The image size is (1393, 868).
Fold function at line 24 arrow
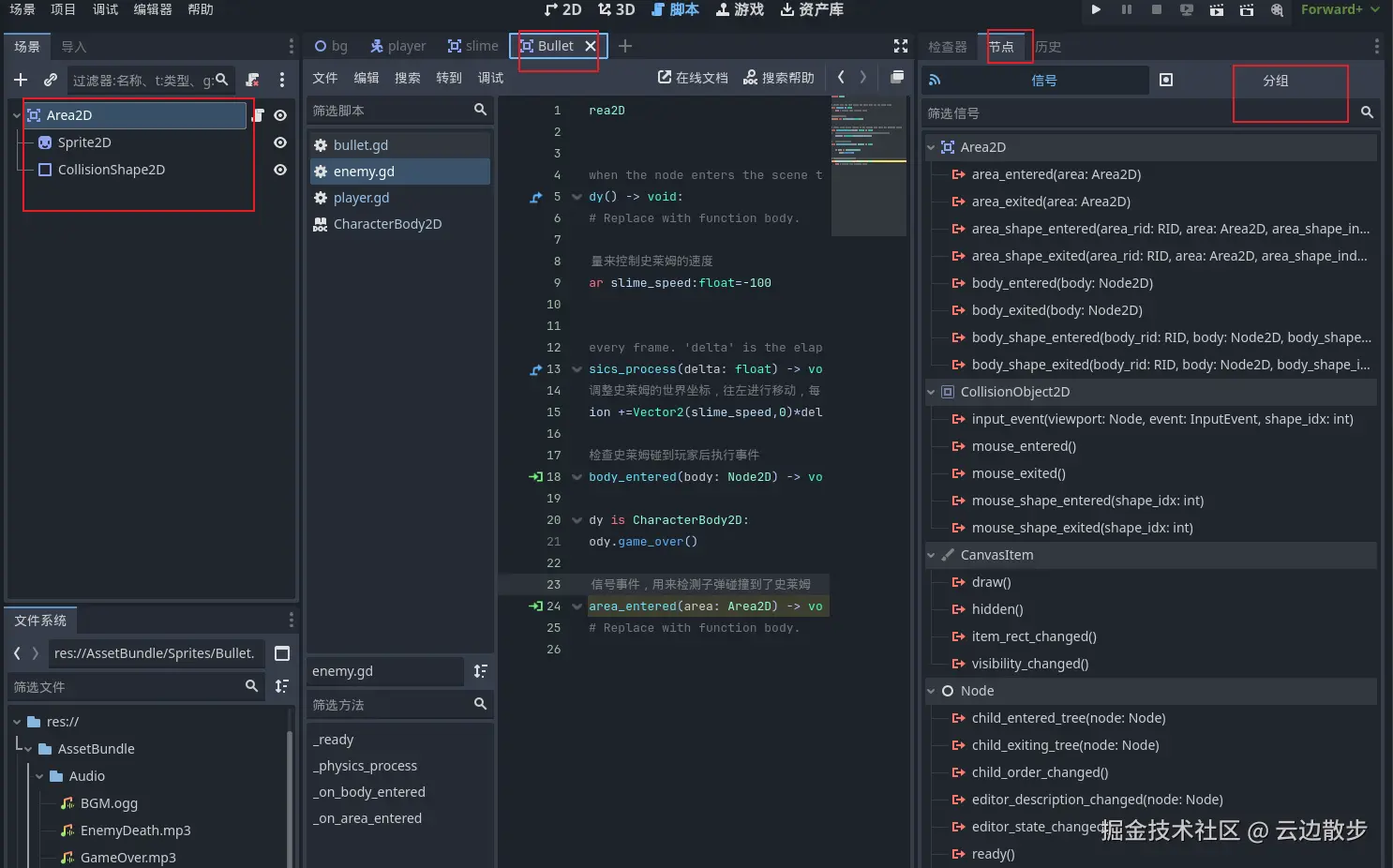577,606
